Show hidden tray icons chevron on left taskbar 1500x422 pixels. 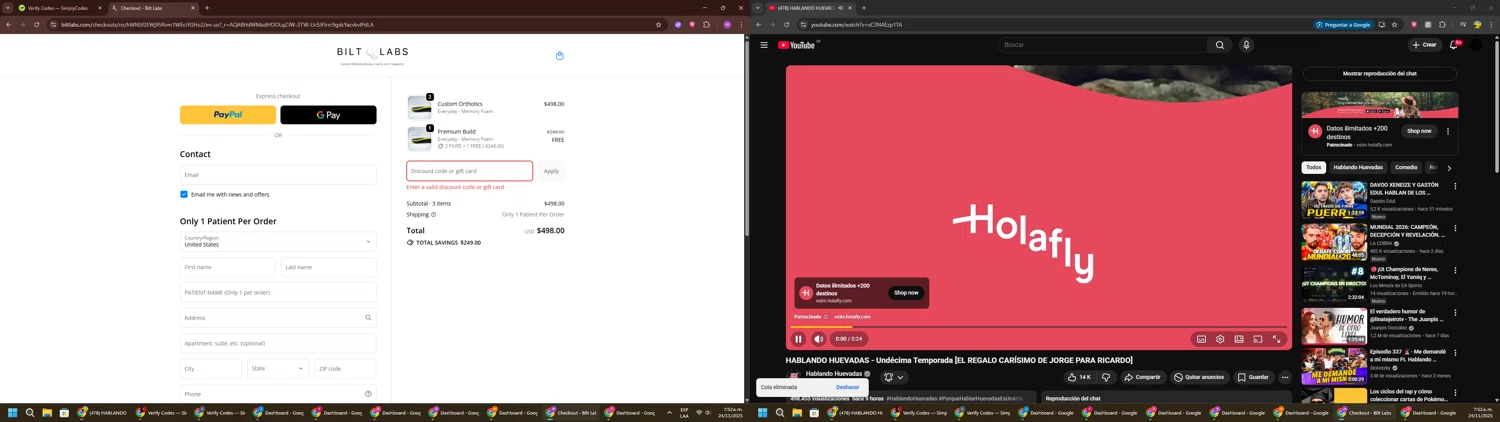pos(669,412)
